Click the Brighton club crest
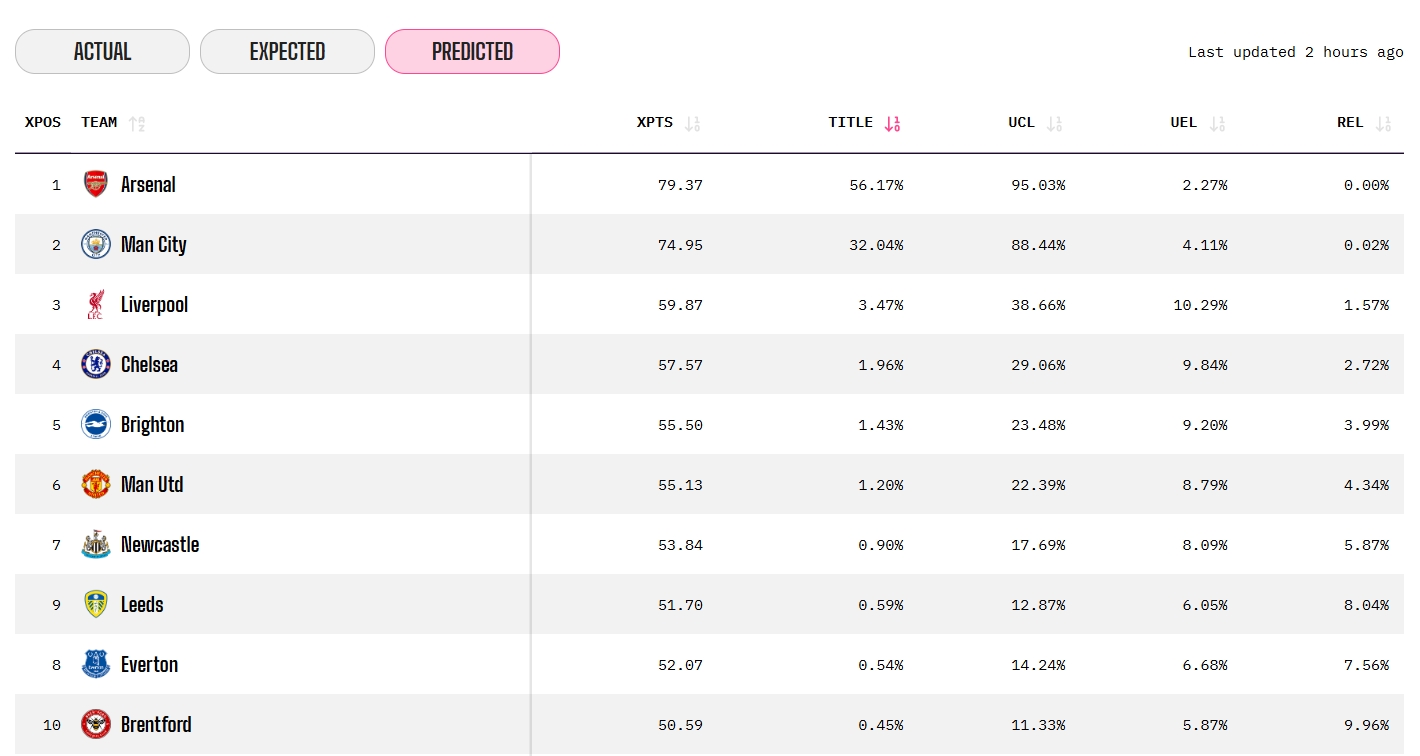Viewport: 1420px width, 756px height. 96,424
